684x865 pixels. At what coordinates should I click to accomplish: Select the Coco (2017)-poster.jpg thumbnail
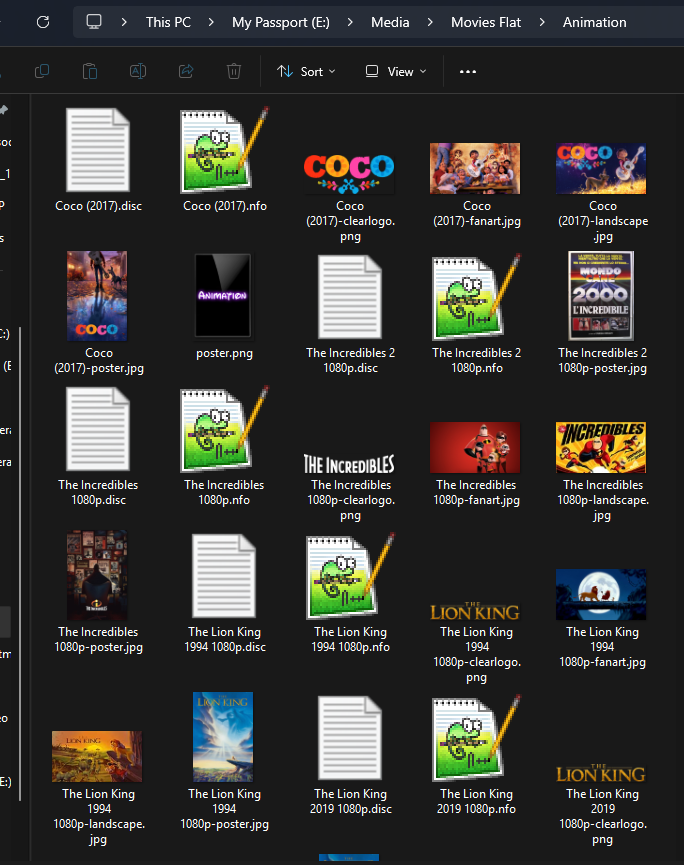click(x=97, y=296)
